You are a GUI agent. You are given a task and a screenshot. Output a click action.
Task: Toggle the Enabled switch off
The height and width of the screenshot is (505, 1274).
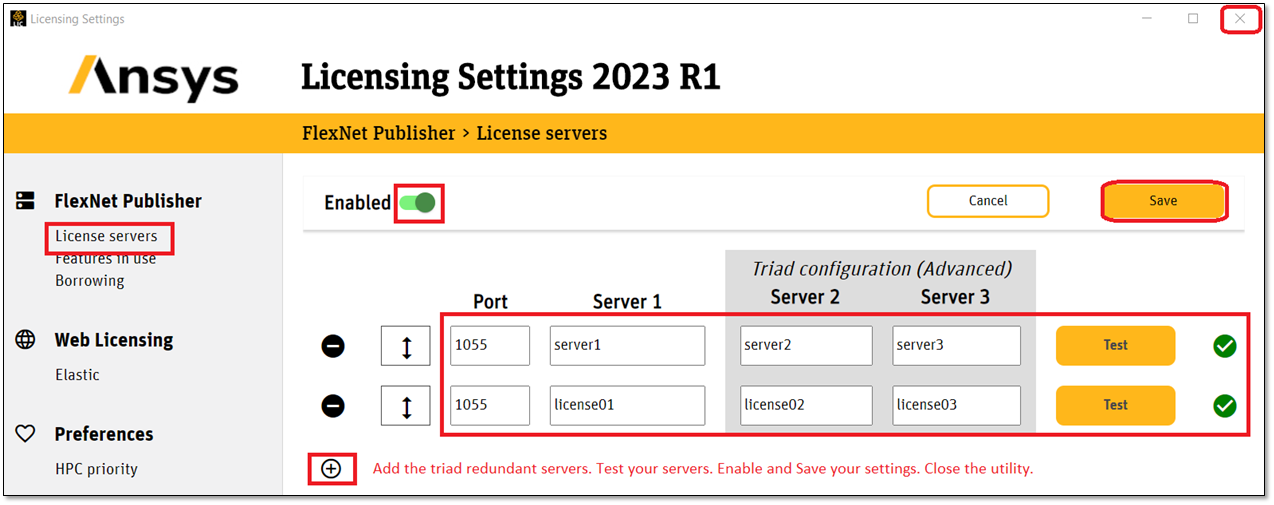(418, 203)
